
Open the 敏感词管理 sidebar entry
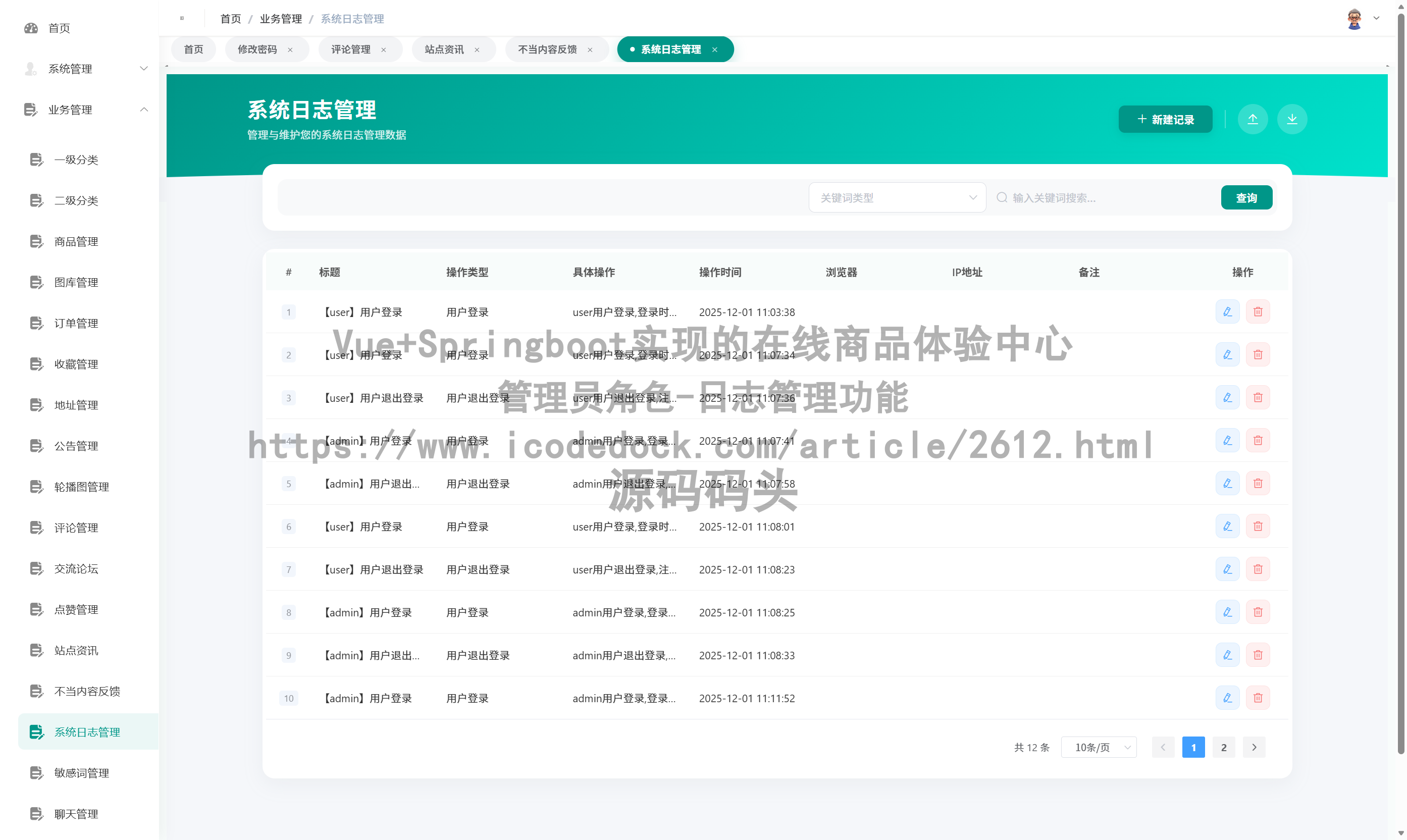pos(83,772)
